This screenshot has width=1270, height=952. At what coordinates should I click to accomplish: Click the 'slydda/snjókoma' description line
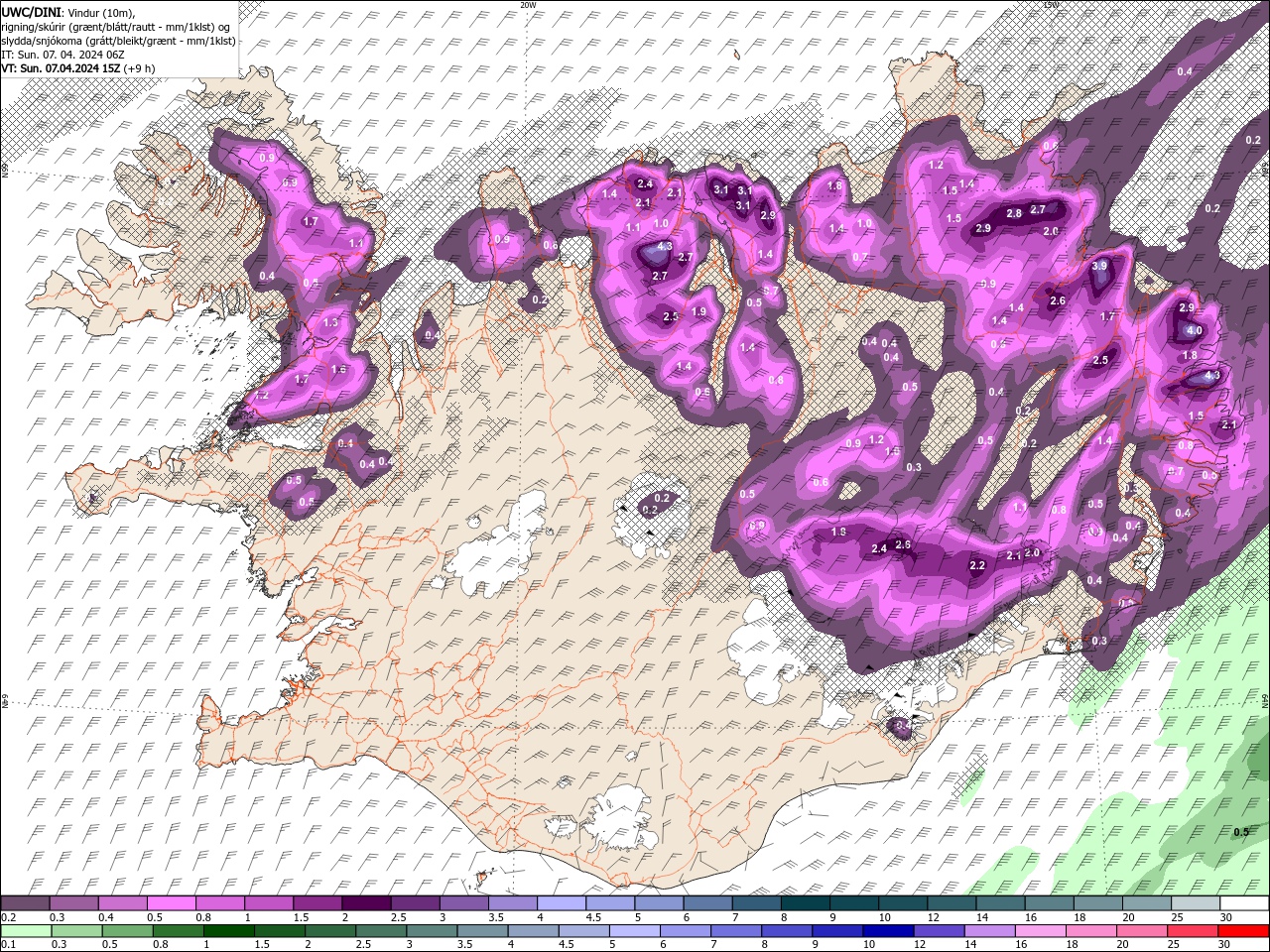click(x=119, y=40)
